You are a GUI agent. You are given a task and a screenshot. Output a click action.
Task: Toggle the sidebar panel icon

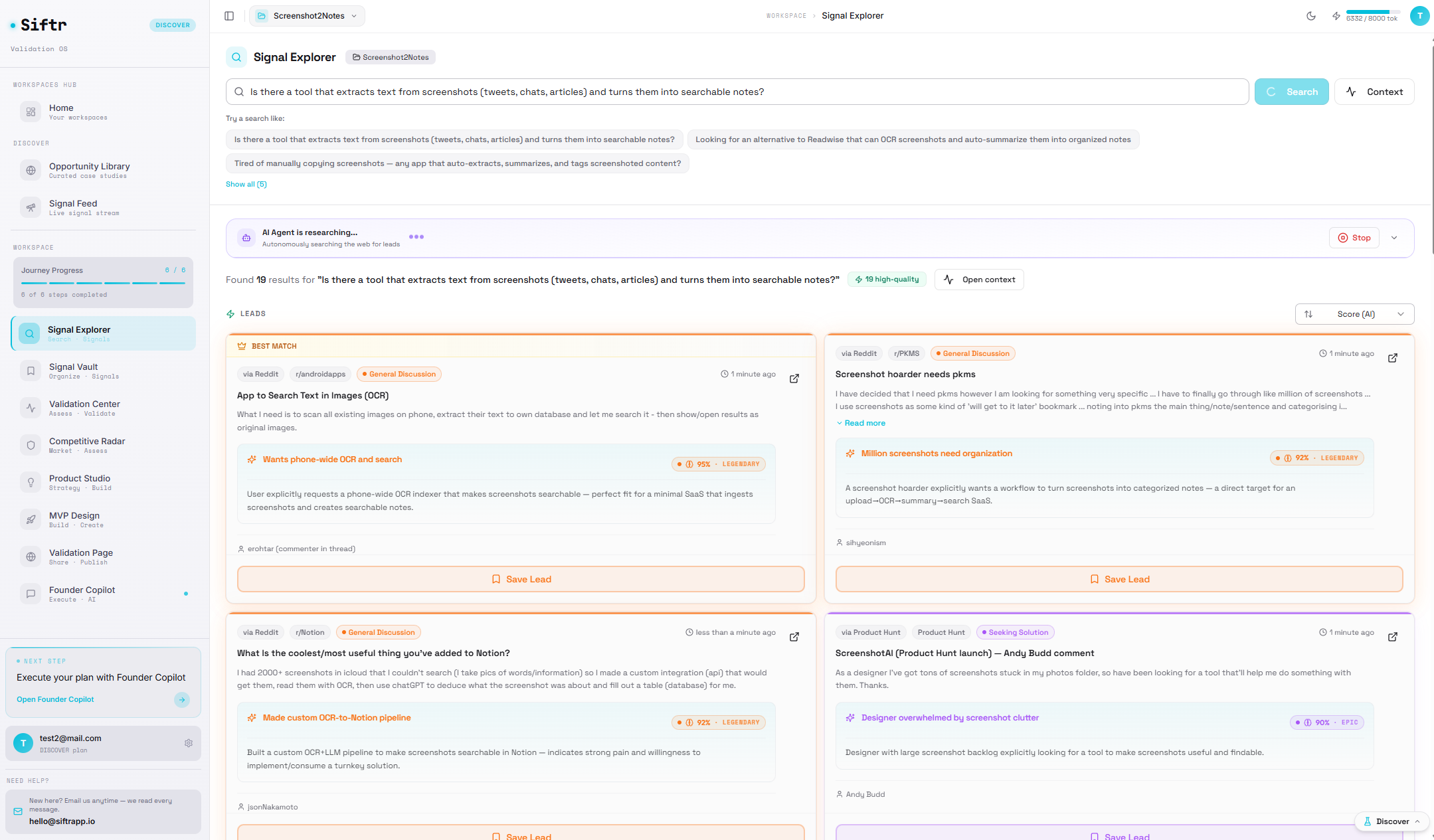click(229, 16)
